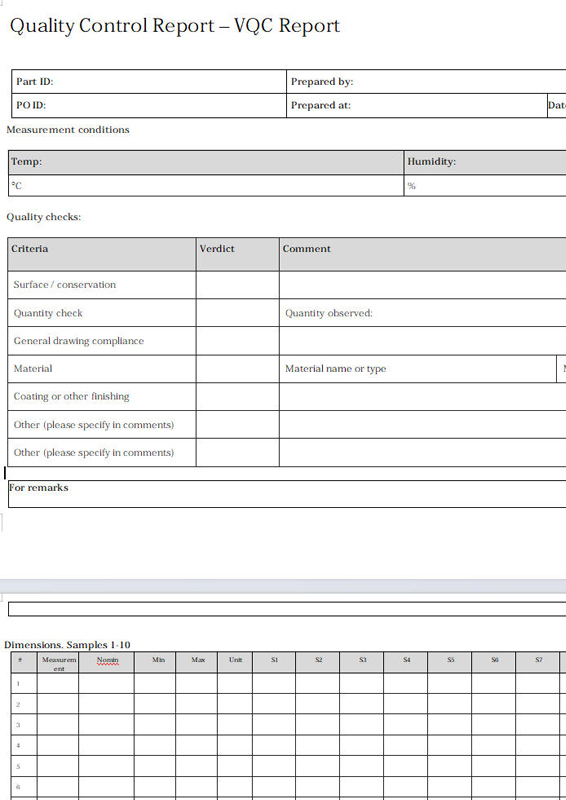The width and height of the screenshot is (566, 800).
Task: Click inside the 'For remarks' box
Action: (x=287, y=494)
